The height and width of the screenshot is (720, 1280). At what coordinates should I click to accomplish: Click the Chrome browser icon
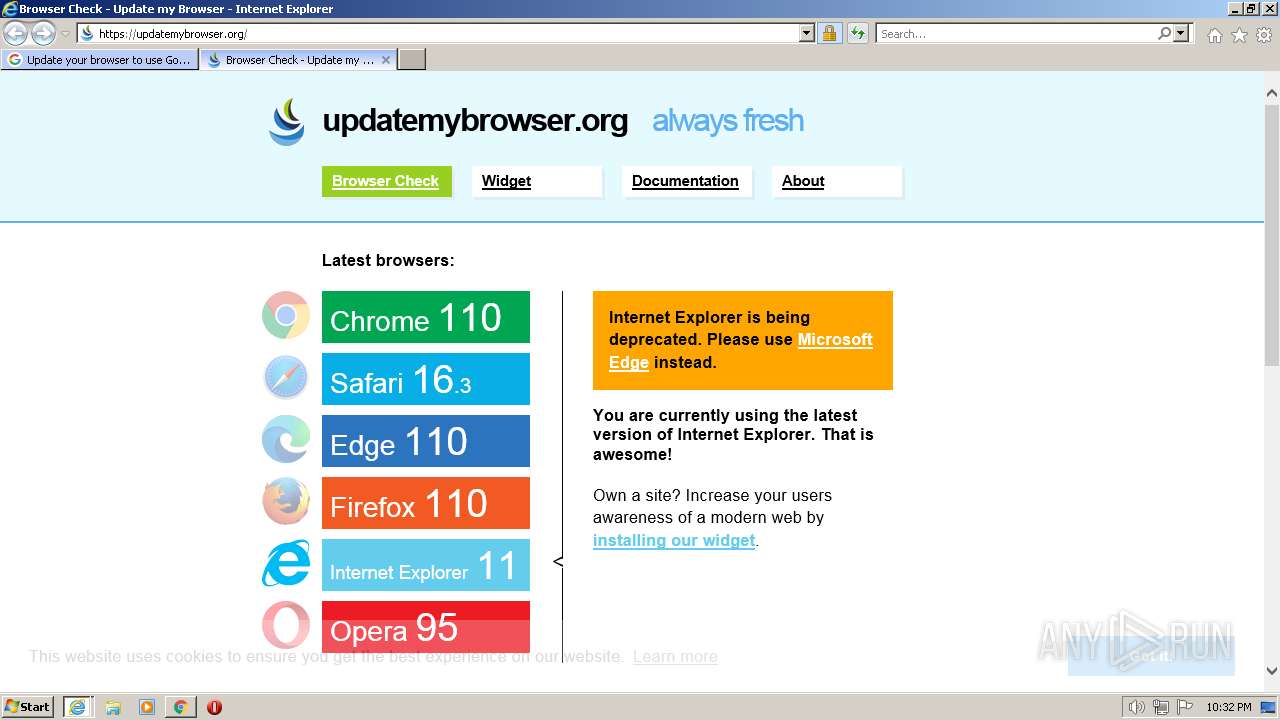[286, 316]
